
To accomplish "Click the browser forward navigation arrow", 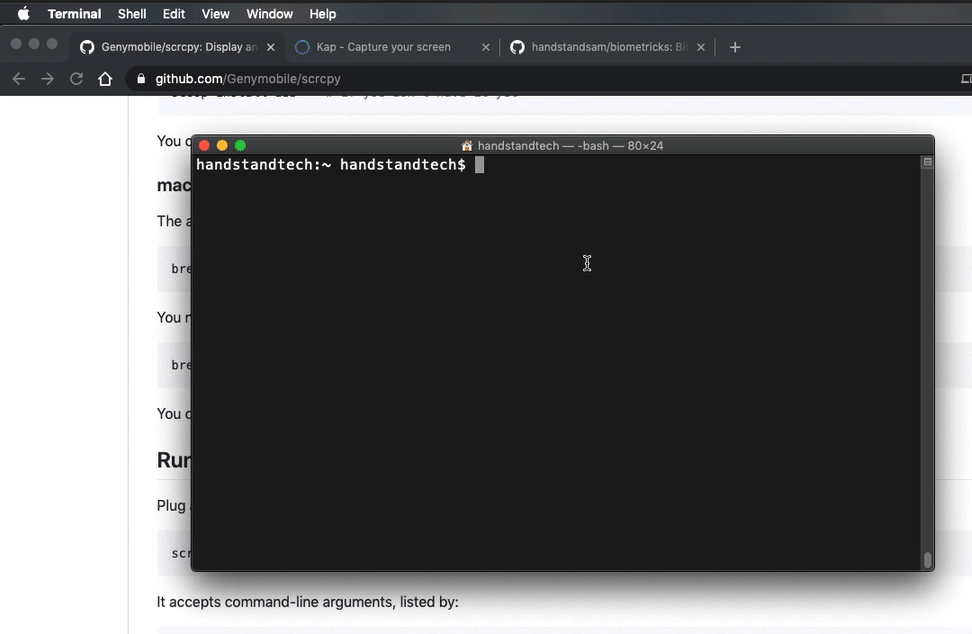I will click(47, 78).
